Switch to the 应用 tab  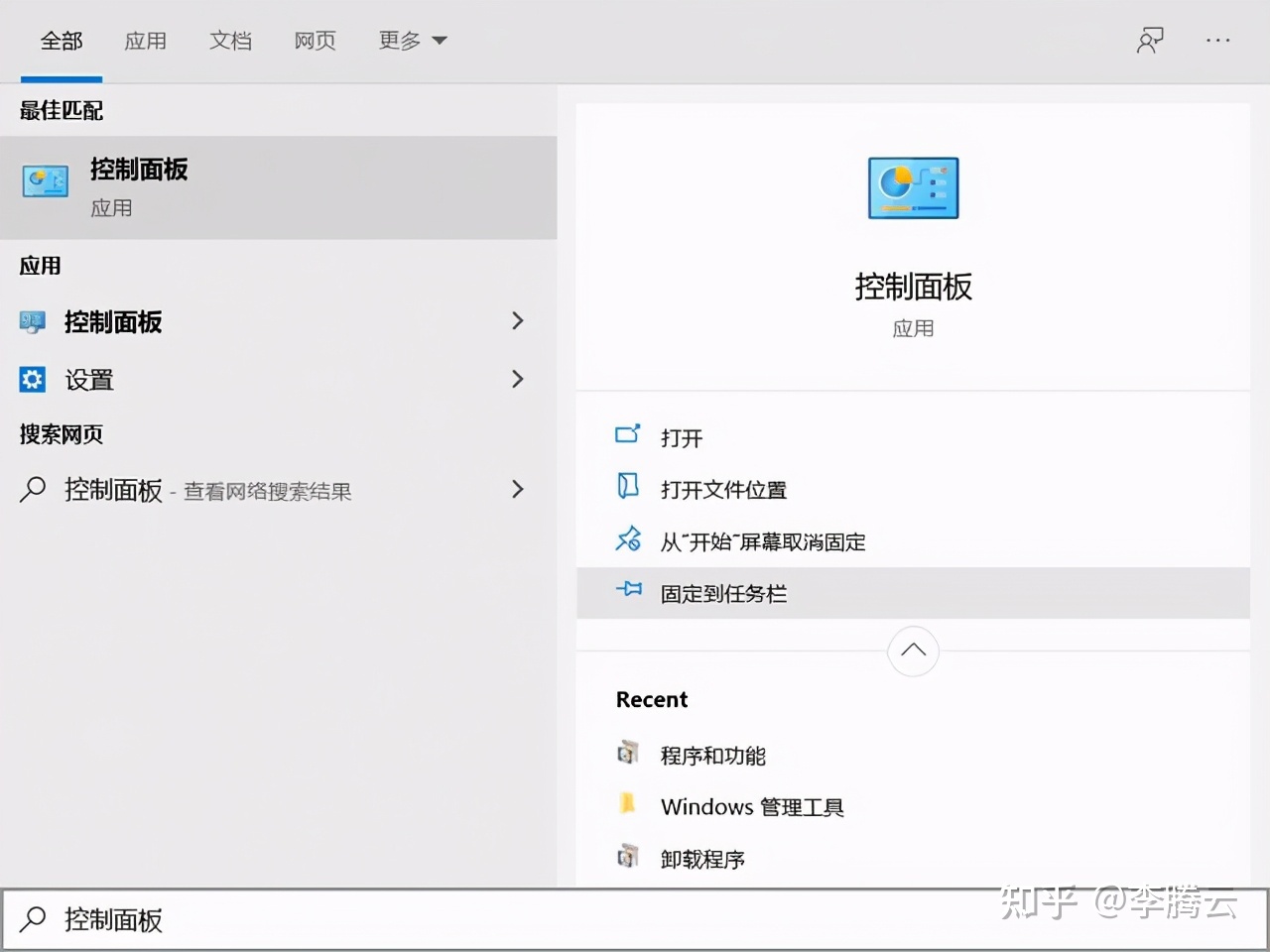(x=146, y=41)
